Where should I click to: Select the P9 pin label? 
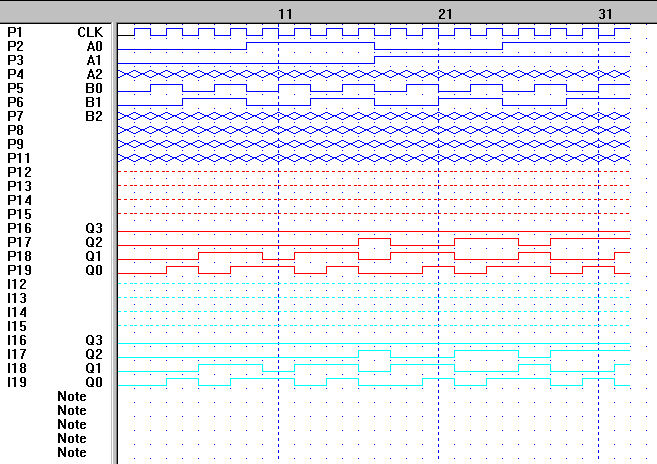coord(16,144)
